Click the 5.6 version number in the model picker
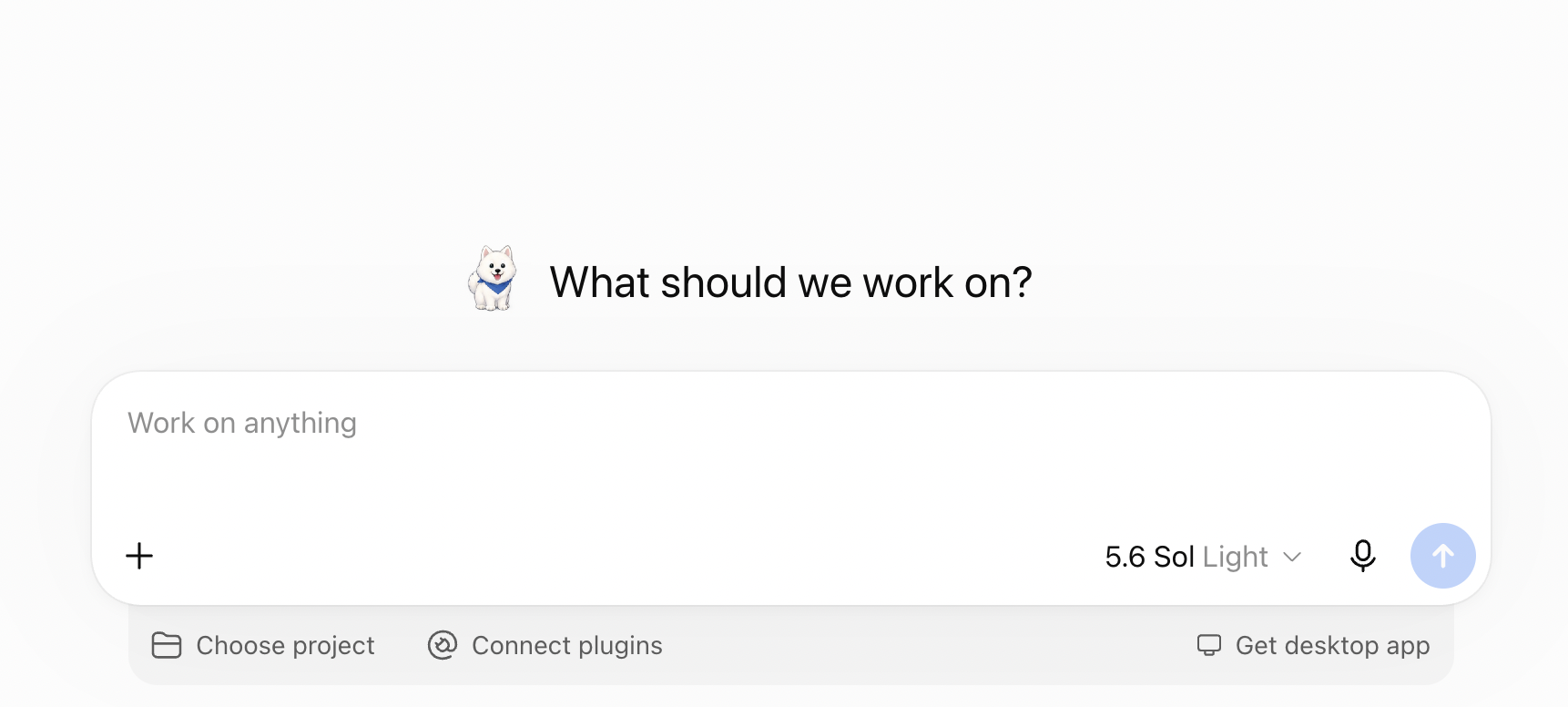This screenshot has width=1568, height=707. 1125,557
